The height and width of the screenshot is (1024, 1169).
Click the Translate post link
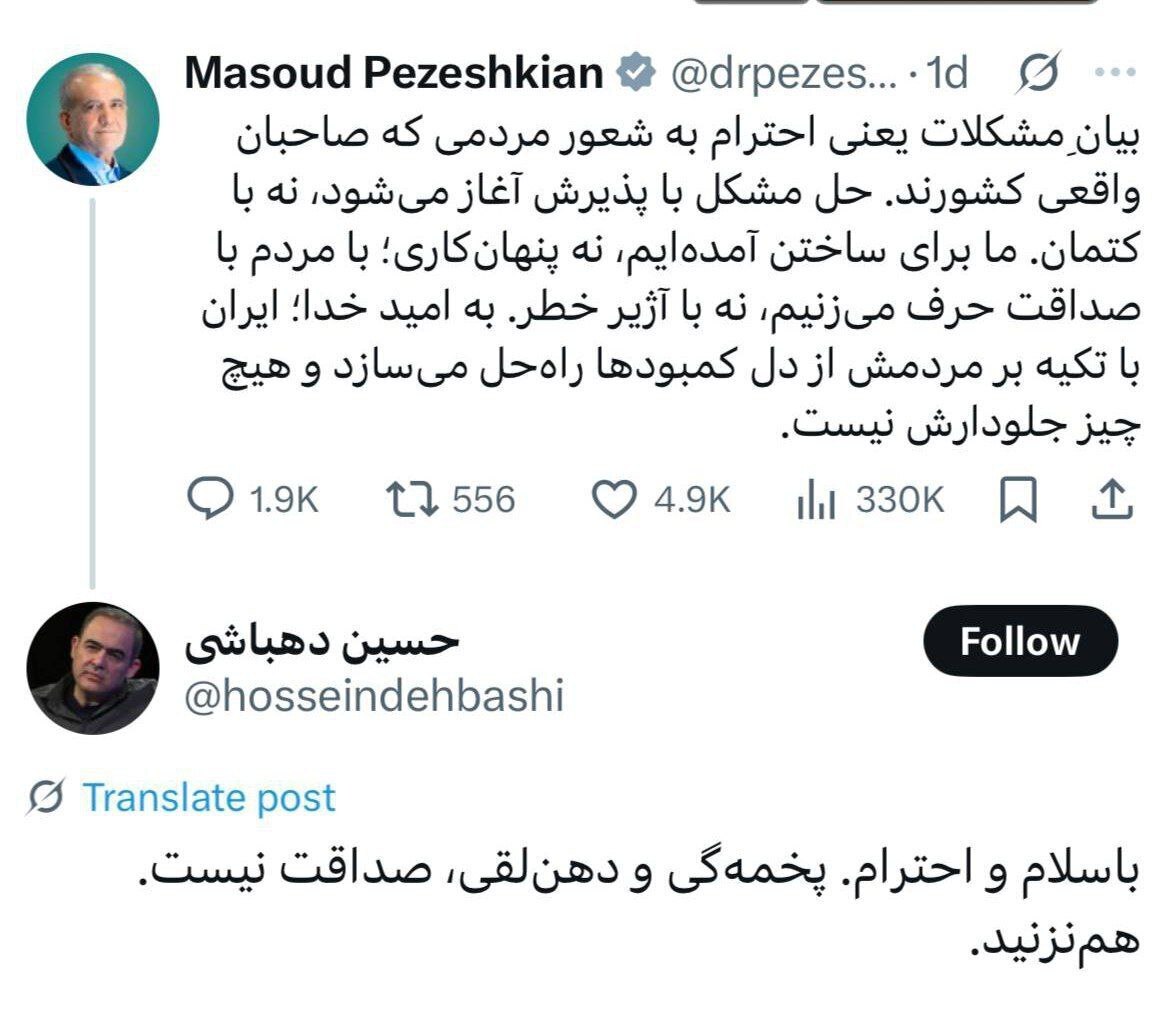tap(208, 797)
